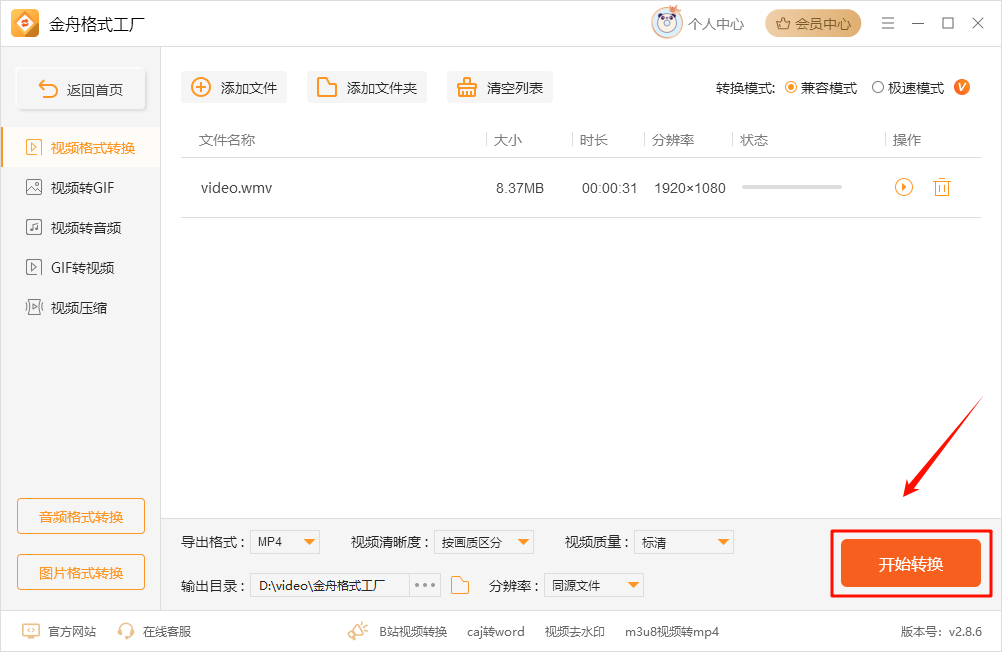Click the 大小 column header
Image resolution: width=1002 pixels, height=652 pixels.
508,140
